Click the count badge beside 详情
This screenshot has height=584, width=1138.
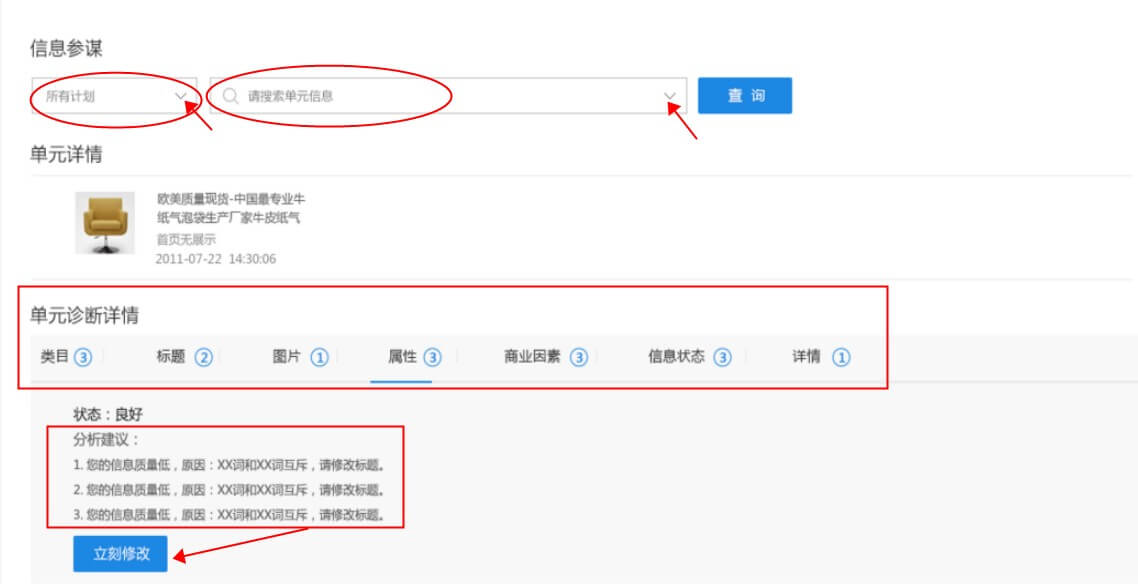coord(841,357)
